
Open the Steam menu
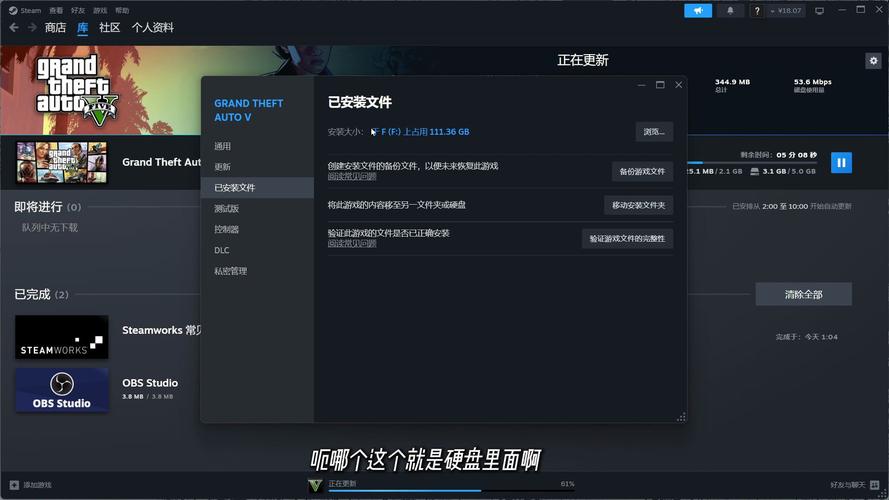25,10
